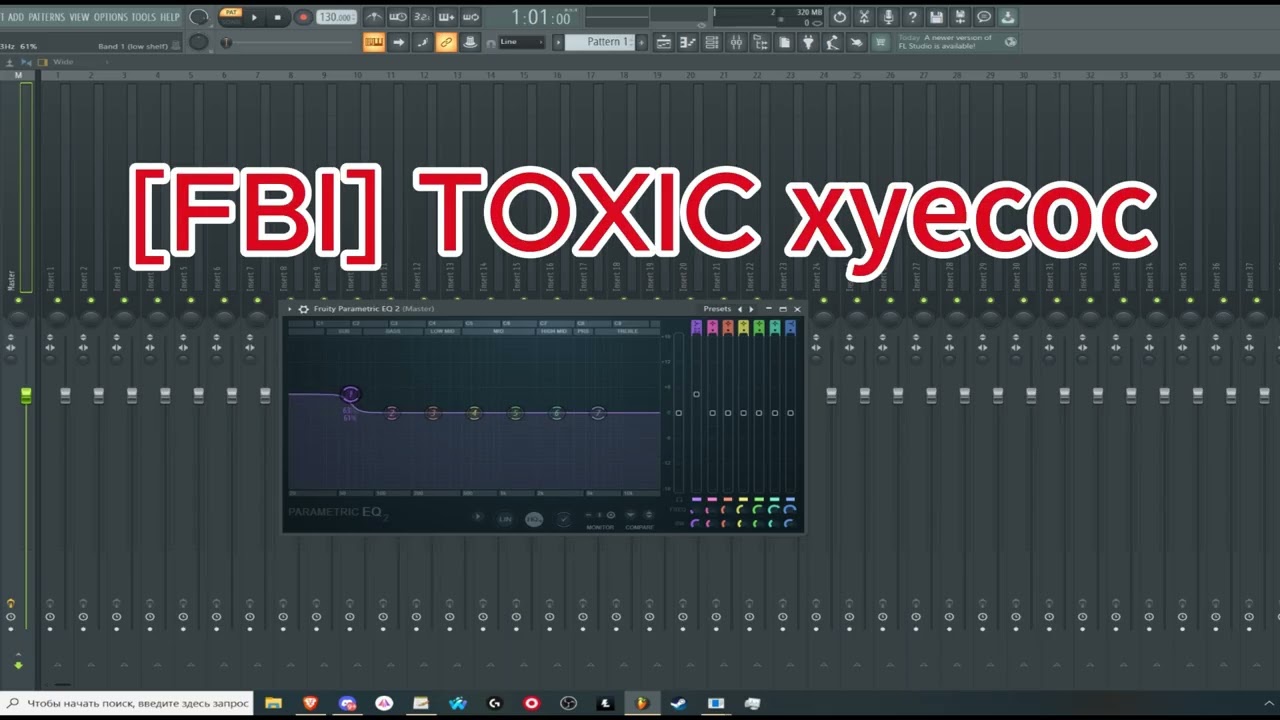The height and width of the screenshot is (720, 1280).
Task: Select EQ band 4 yellow node
Action: pyautogui.click(x=474, y=413)
